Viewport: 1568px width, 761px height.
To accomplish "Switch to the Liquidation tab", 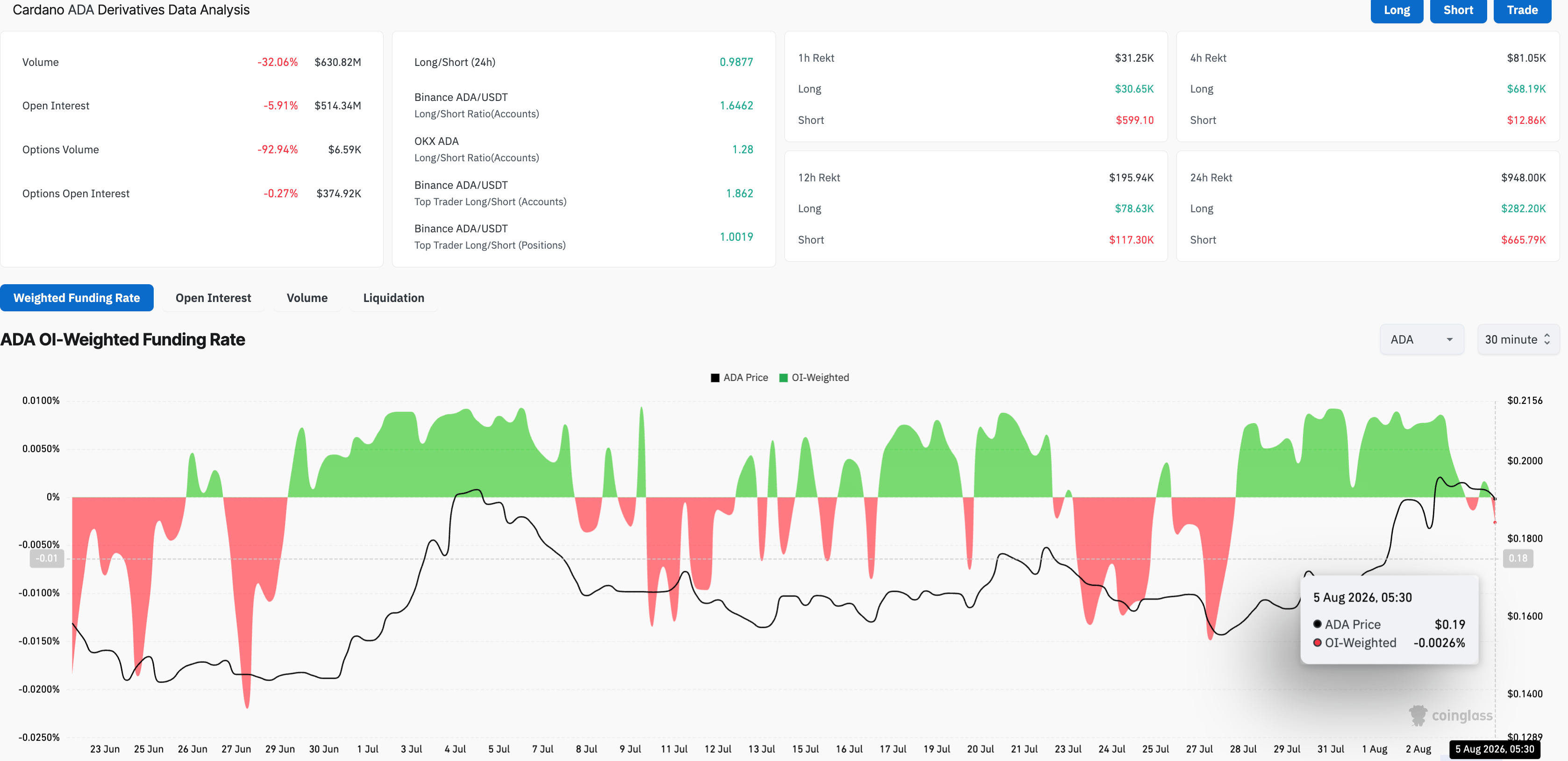I will (393, 298).
